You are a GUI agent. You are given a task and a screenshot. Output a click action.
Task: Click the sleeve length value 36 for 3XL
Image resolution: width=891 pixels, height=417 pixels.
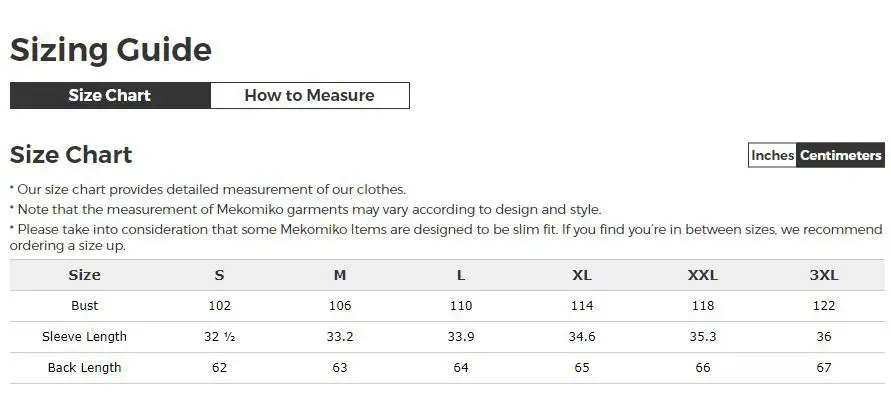point(823,337)
